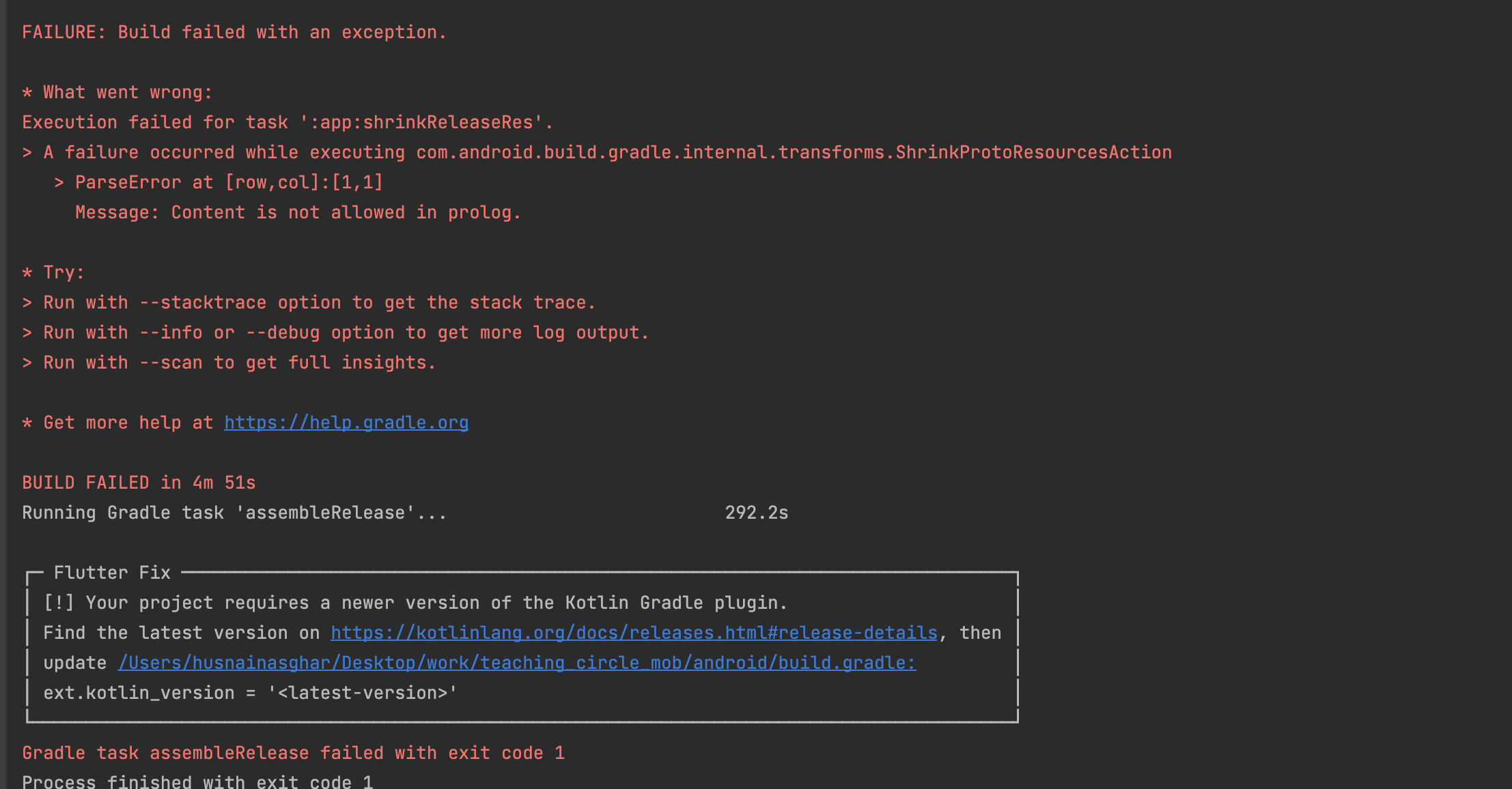Click the '--stacktrace option' suggestion line
This screenshot has width=1512, height=789.
pyautogui.click(x=309, y=303)
